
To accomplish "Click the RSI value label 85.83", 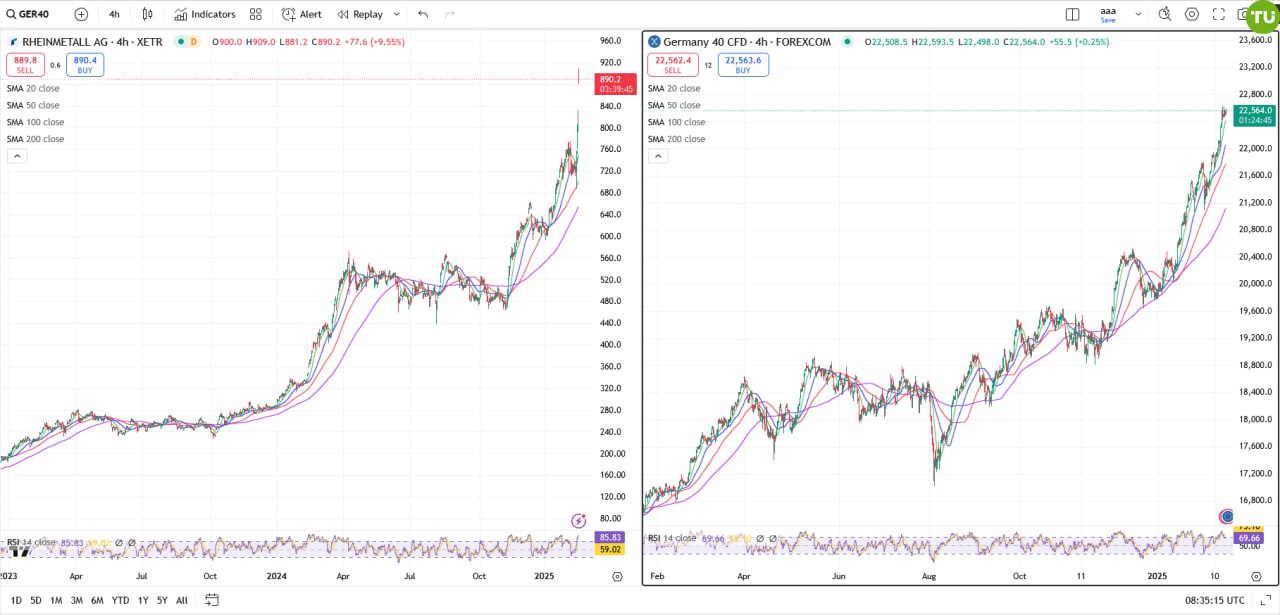I will click(608, 538).
